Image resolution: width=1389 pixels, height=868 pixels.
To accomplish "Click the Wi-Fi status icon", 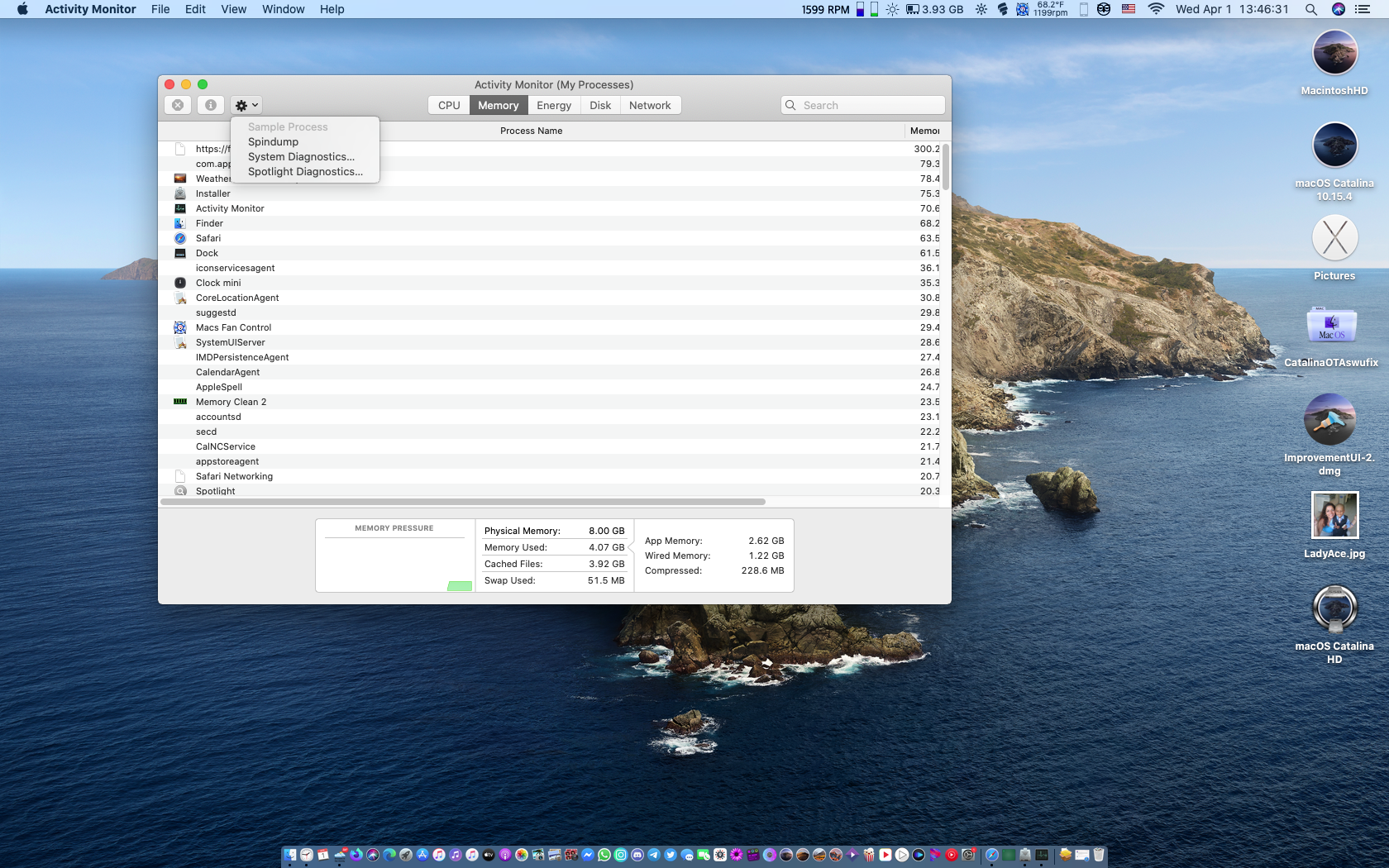I will point(1156,9).
